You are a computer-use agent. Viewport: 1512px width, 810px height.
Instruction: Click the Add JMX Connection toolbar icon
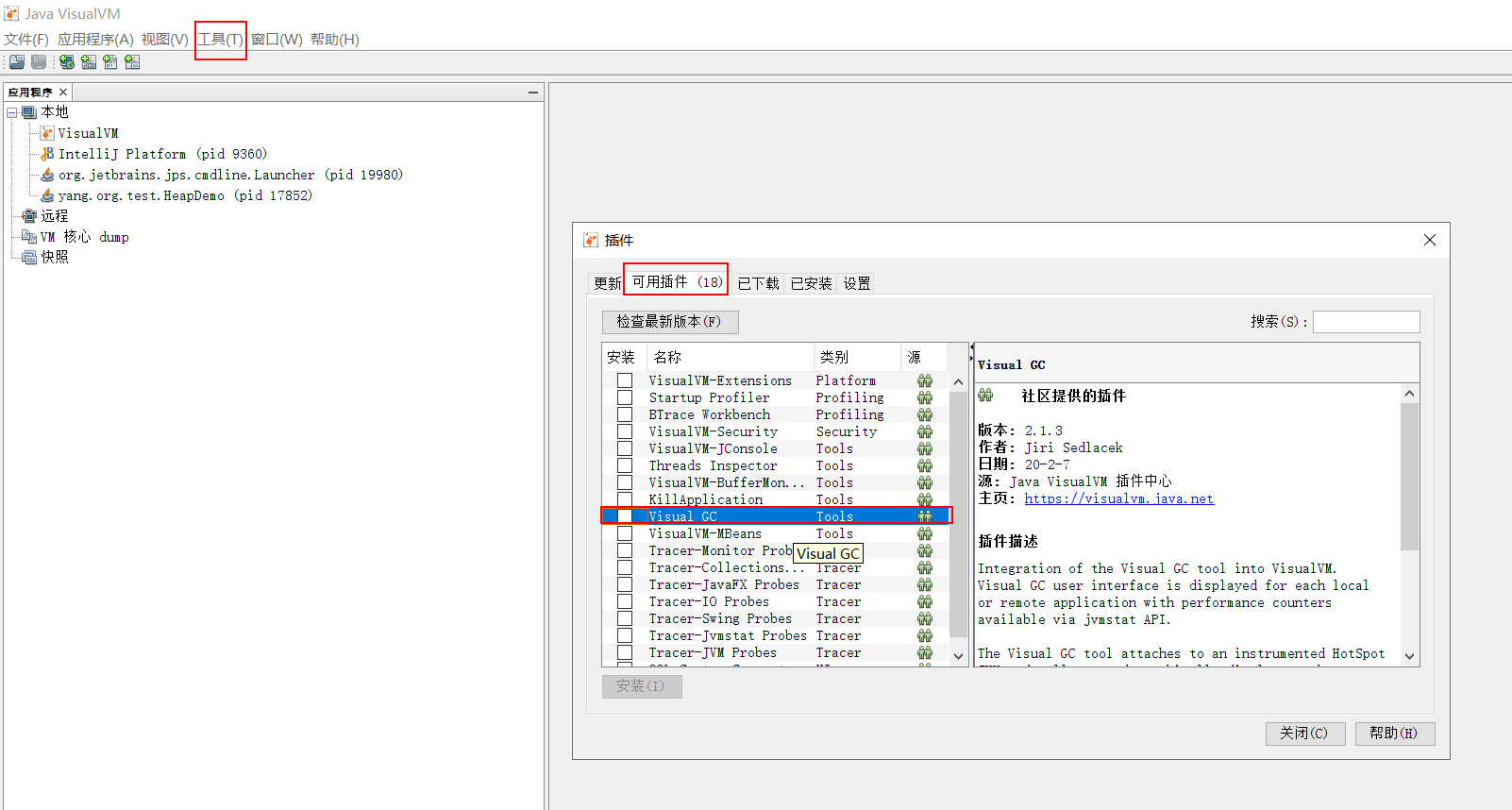[x=89, y=62]
